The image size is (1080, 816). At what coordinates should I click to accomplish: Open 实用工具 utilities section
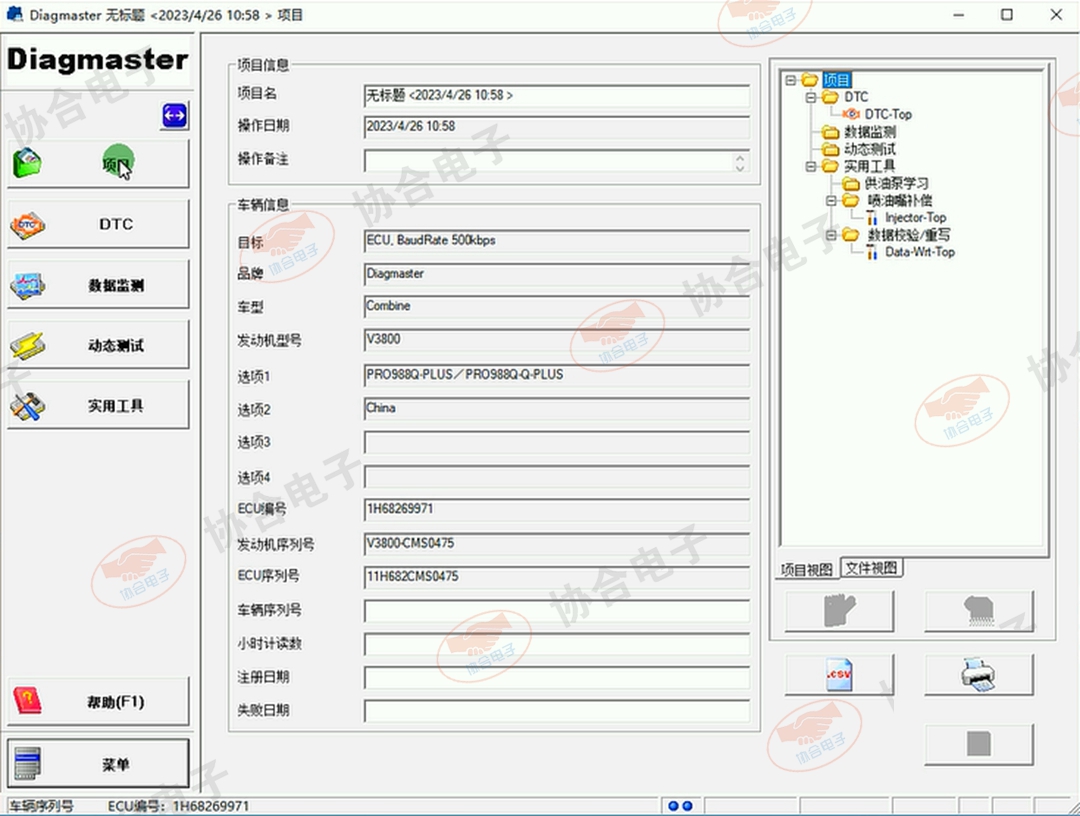tap(98, 406)
